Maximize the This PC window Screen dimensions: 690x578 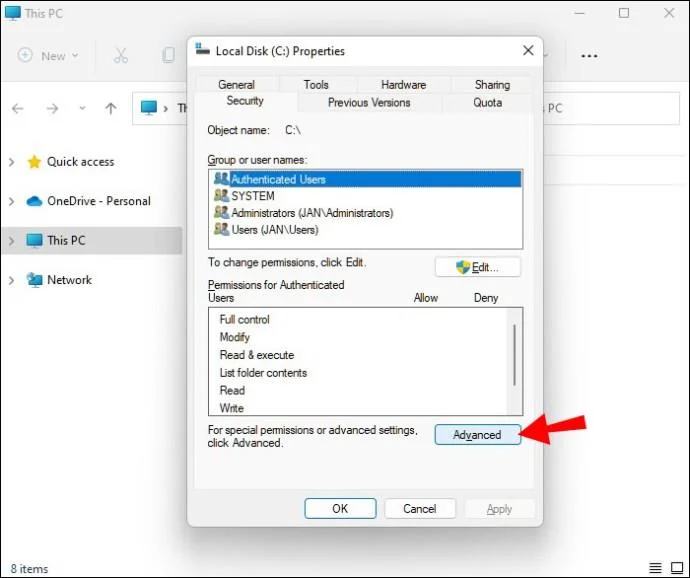coord(624,13)
